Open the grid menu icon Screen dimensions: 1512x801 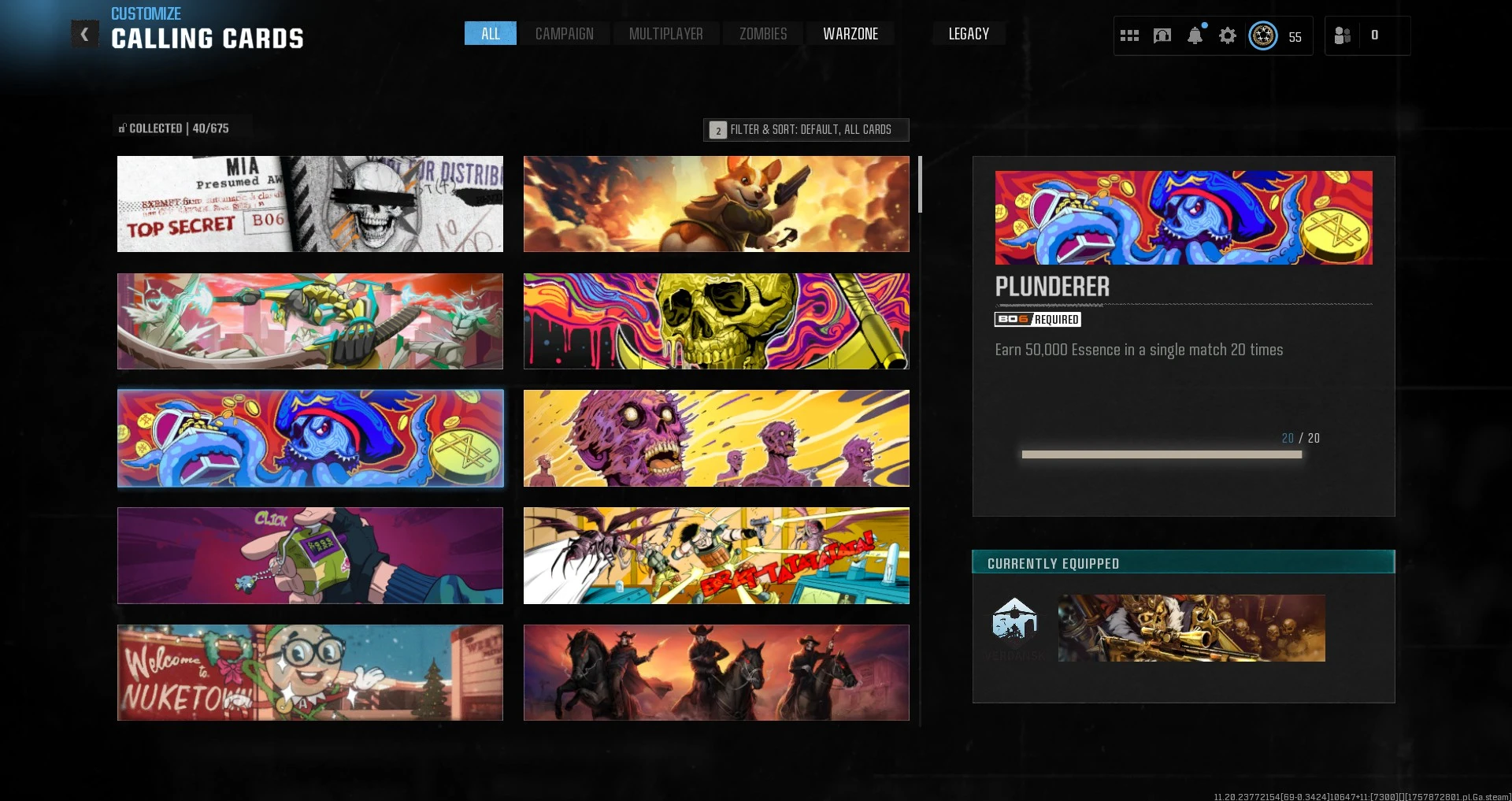pos(1129,35)
